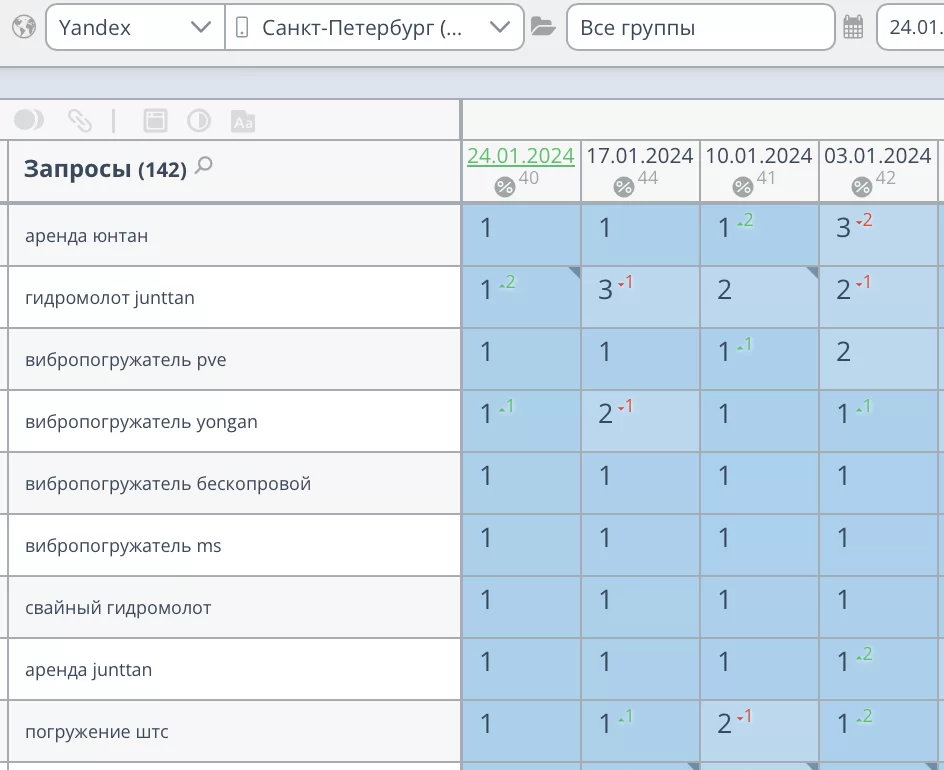The image size is (944, 770).
Task: Open the Все группы group selector
Action: click(700, 28)
